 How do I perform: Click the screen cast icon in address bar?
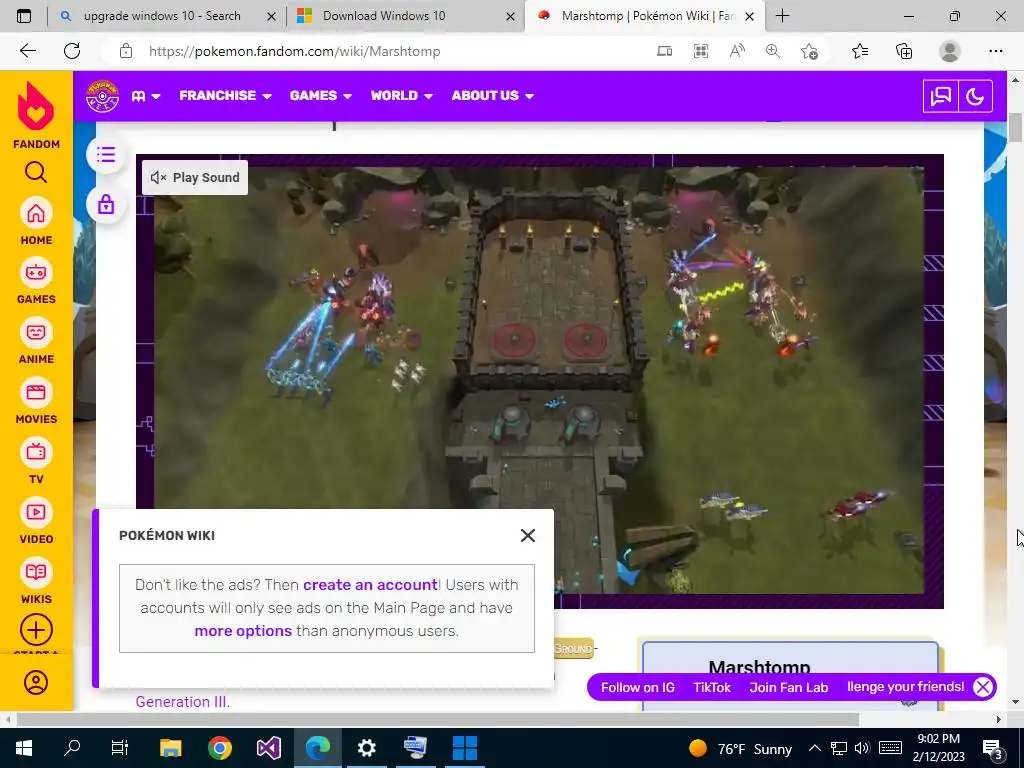click(x=664, y=51)
